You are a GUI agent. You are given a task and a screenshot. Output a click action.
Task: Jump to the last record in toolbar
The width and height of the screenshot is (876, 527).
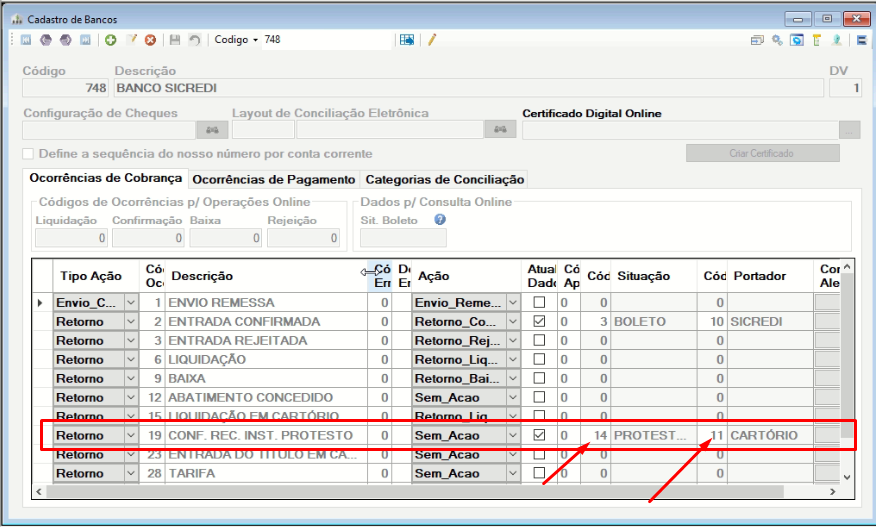pos(85,40)
